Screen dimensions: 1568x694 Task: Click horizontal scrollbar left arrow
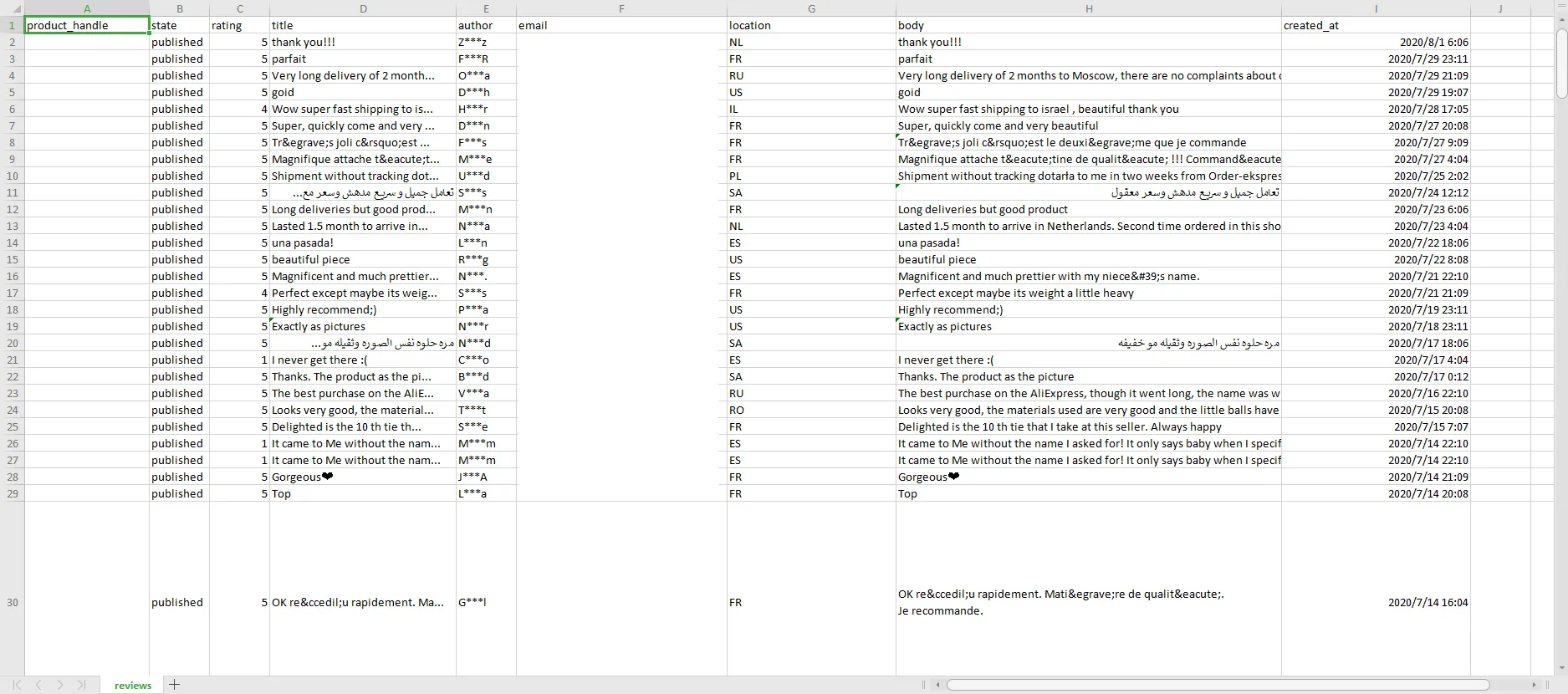[938, 685]
